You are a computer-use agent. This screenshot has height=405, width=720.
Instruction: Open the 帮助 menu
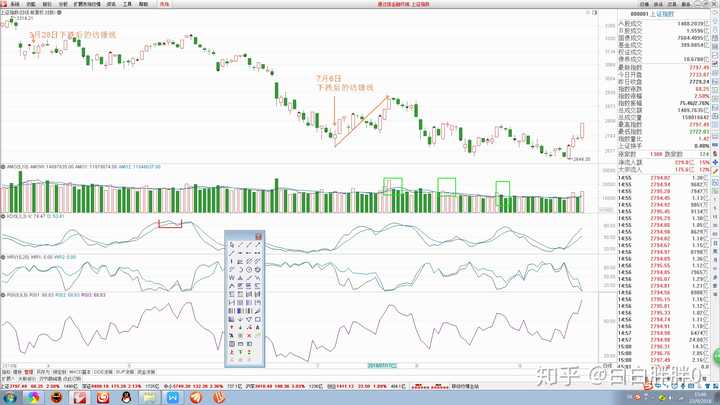143,4
